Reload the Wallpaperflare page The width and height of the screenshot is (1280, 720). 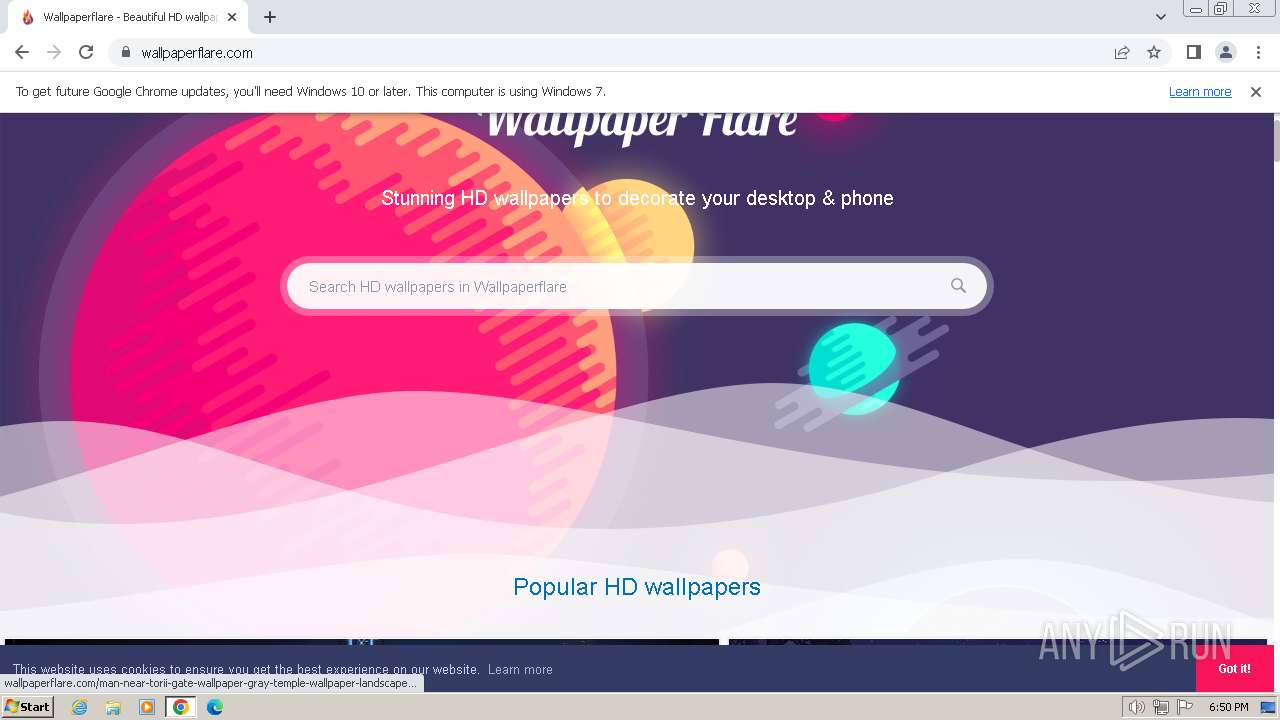pos(86,52)
